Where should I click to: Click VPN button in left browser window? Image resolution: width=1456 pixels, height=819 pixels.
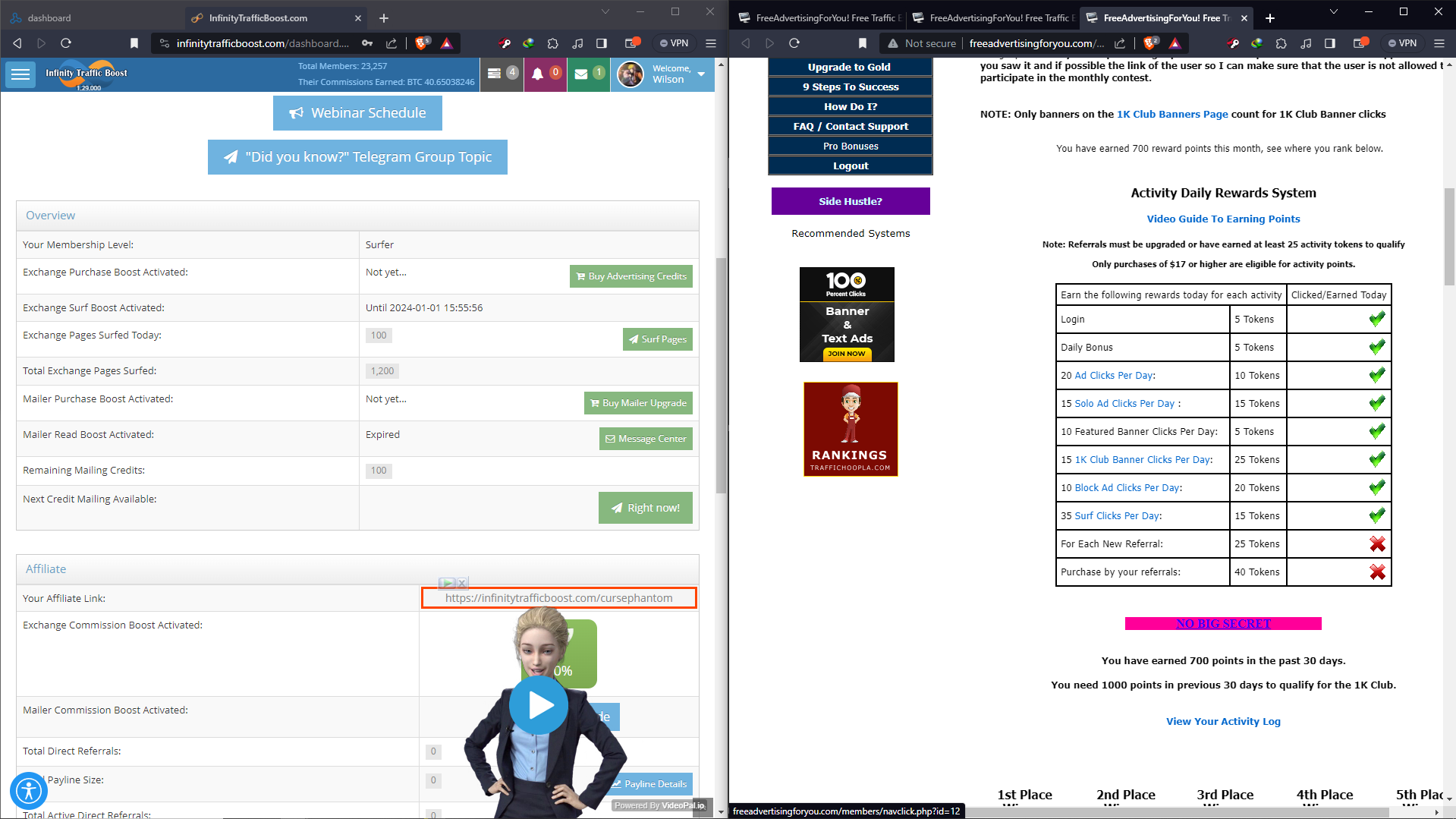pyautogui.click(x=674, y=43)
